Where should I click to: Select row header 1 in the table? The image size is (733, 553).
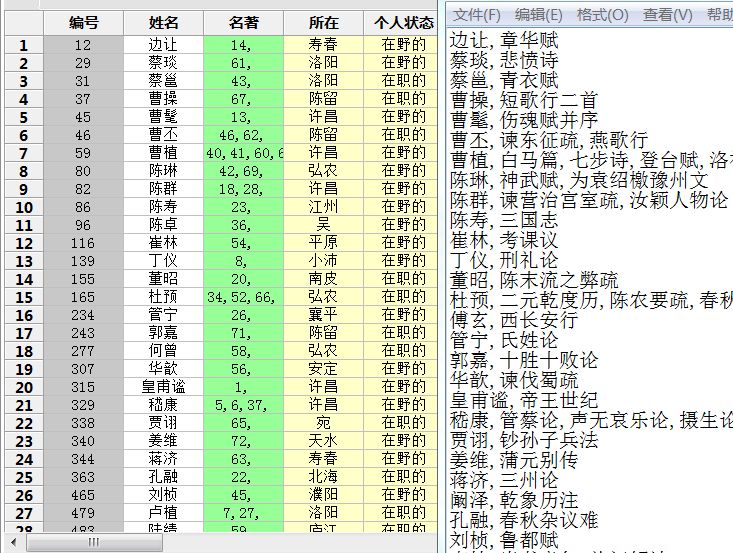(24, 45)
